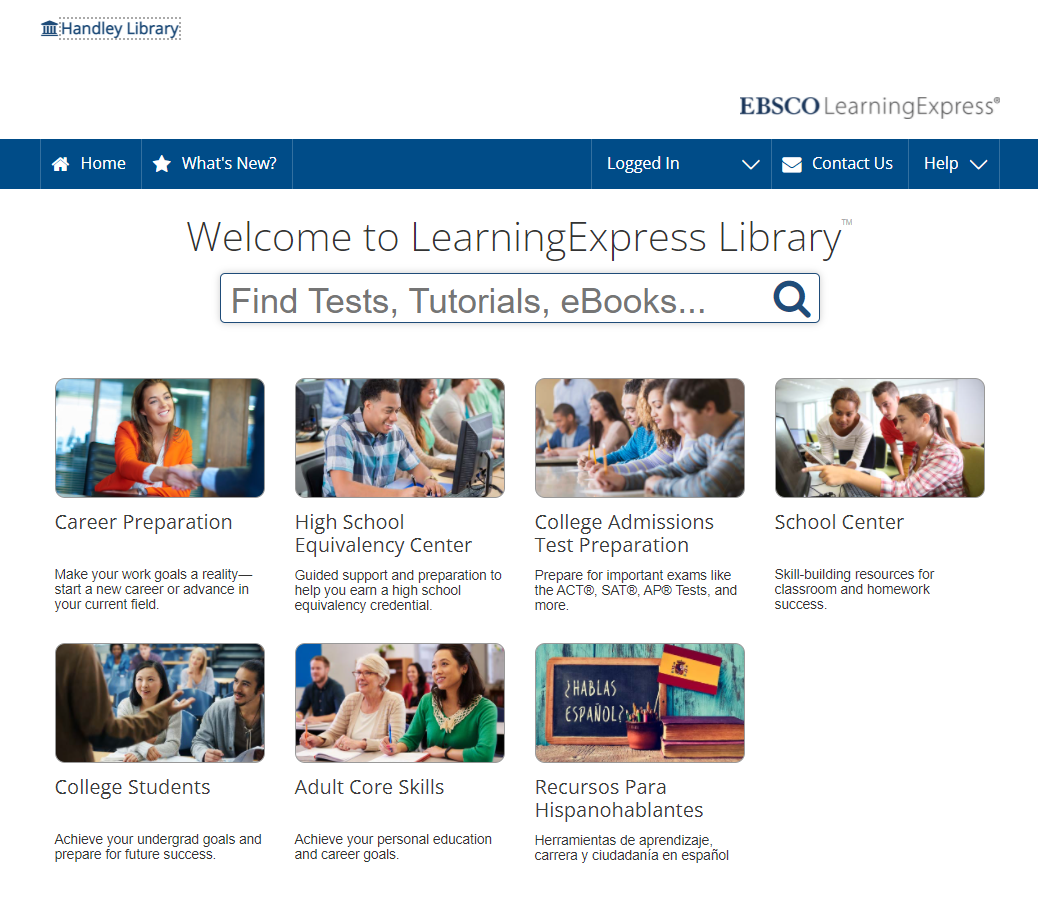Click the School Center image thumbnail
This screenshot has height=911, width=1038.
[x=879, y=437]
